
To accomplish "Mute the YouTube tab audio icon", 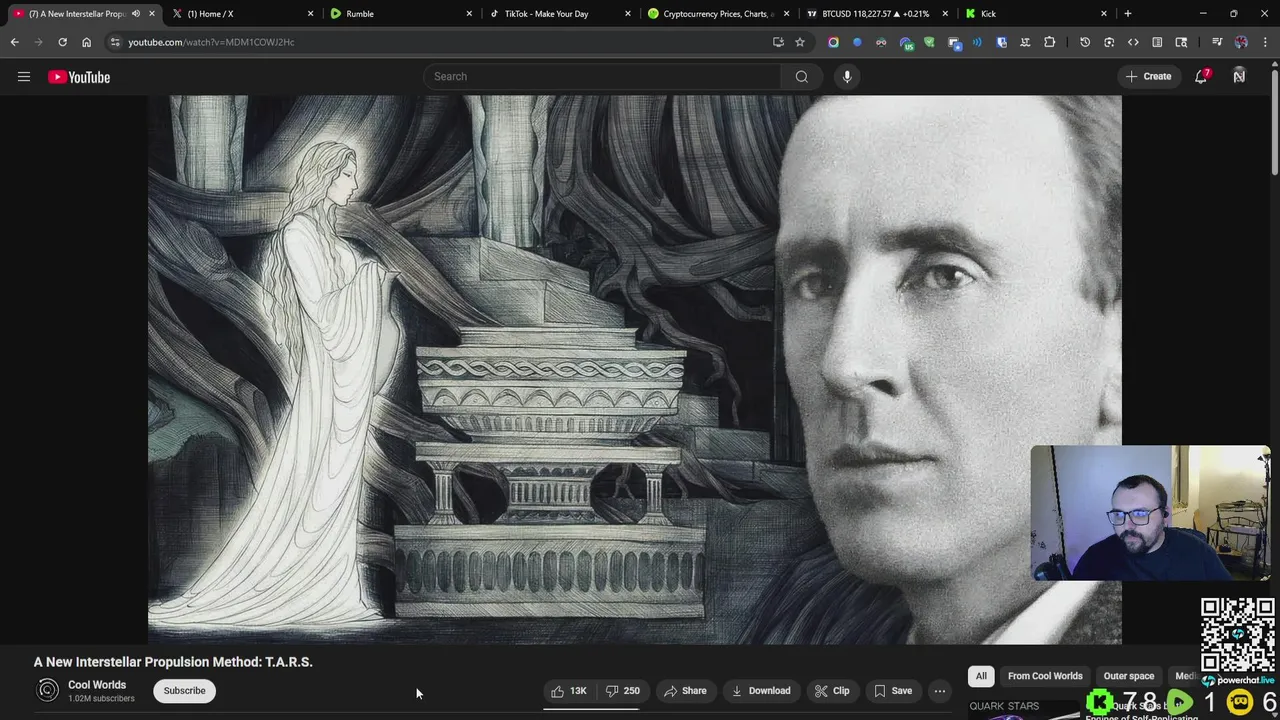I will click(x=136, y=14).
